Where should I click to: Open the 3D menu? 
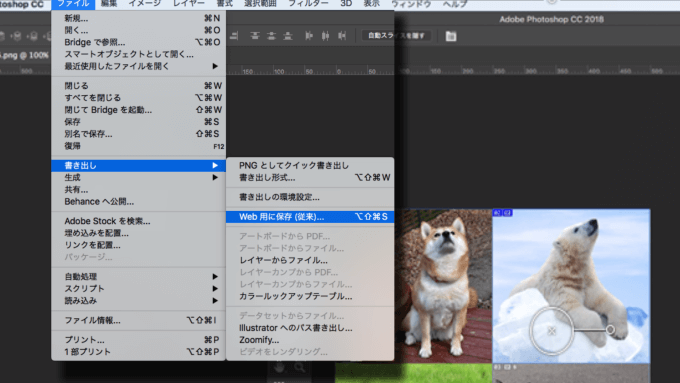[x=346, y=4]
